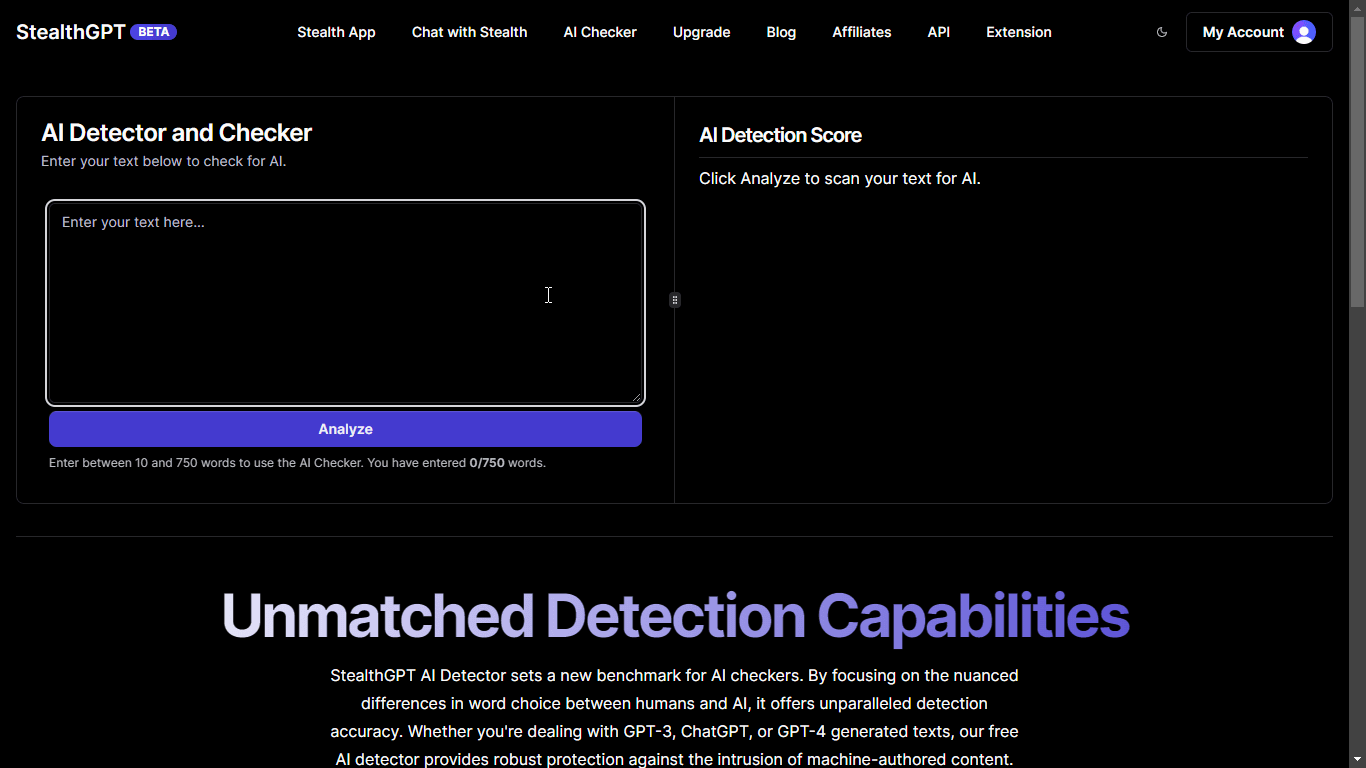Open the My Account menu
1366x768 pixels.
point(1243,32)
